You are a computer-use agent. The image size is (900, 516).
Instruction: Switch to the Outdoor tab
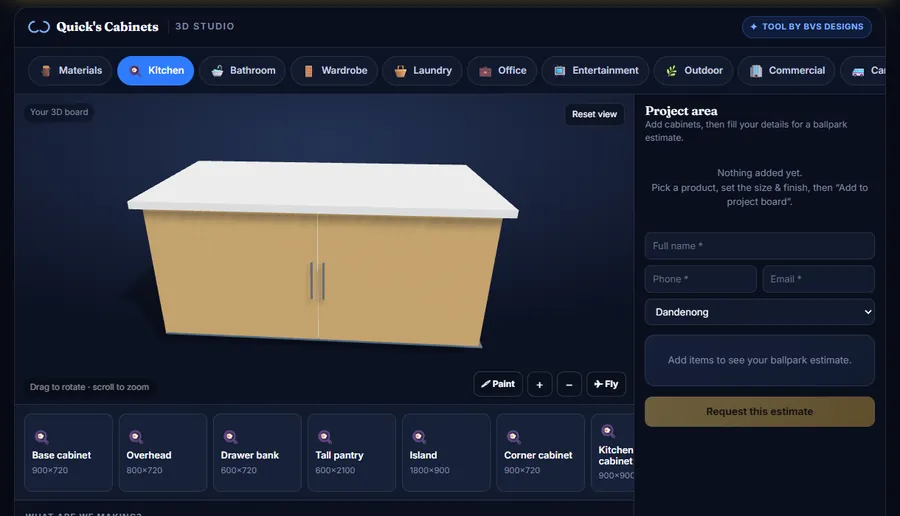(693, 71)
